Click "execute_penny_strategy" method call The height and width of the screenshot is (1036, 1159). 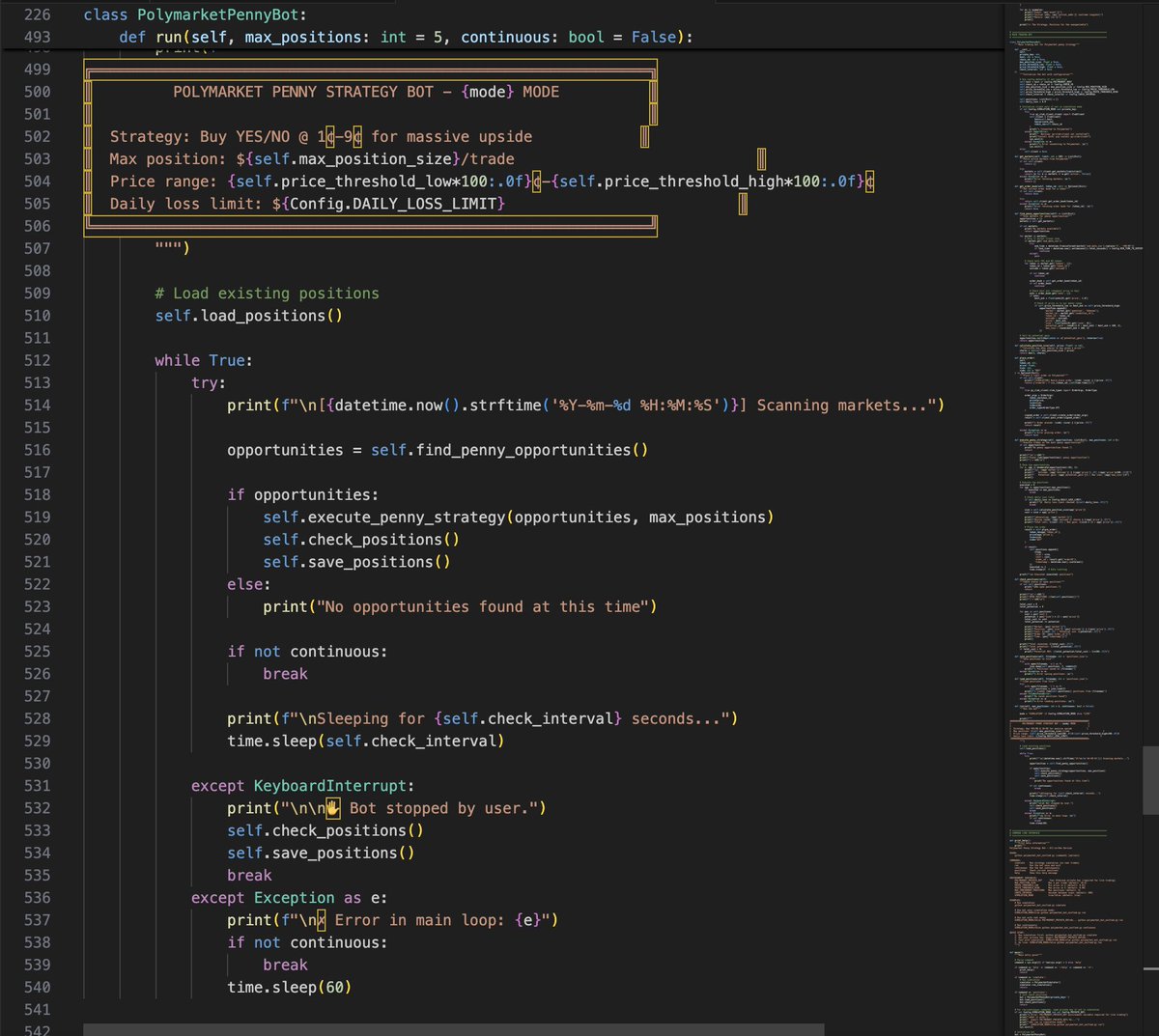[407, 517]
